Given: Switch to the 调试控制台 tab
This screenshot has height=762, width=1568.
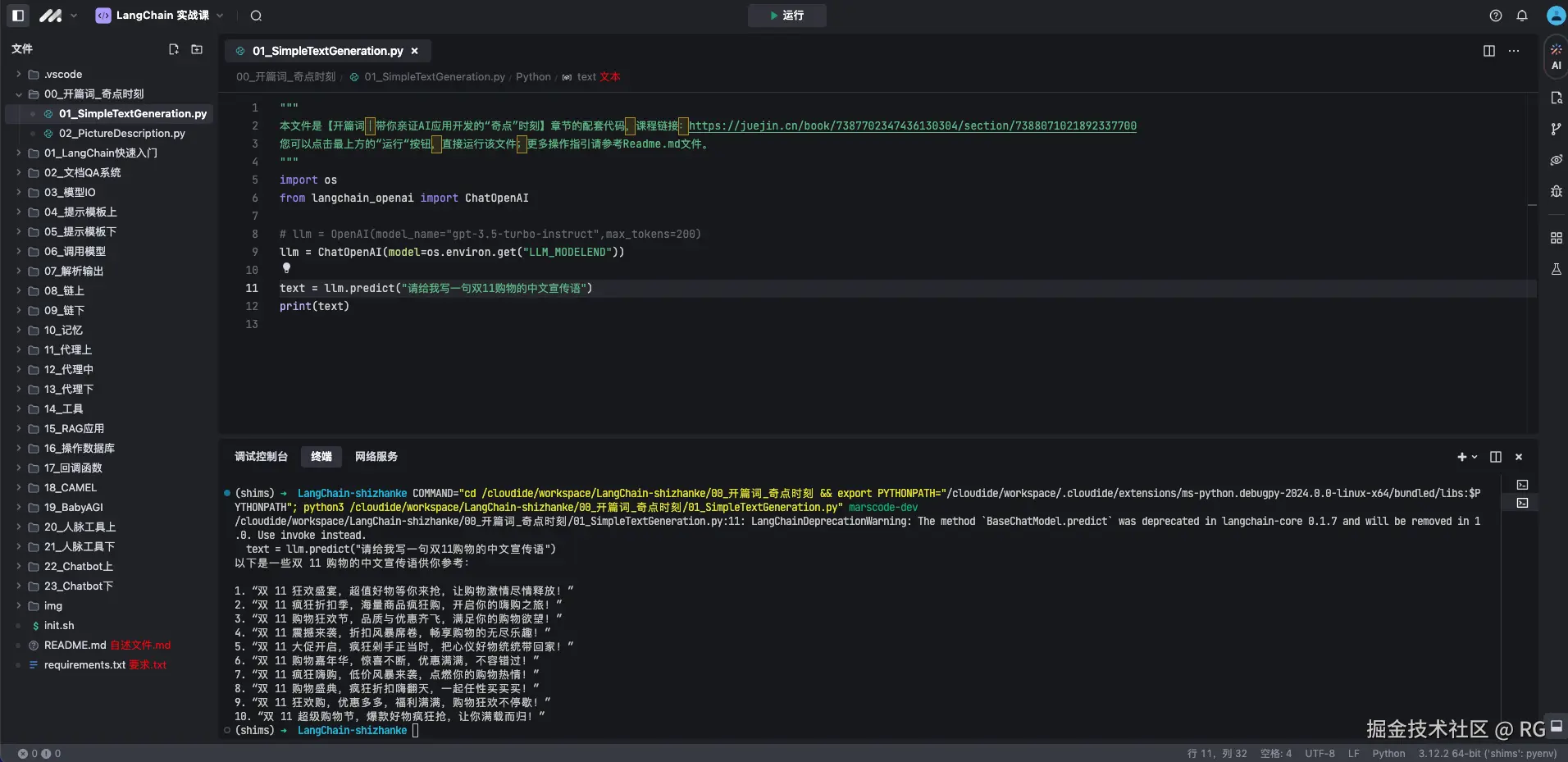Looking at the screenshot, I should point(261,457).
